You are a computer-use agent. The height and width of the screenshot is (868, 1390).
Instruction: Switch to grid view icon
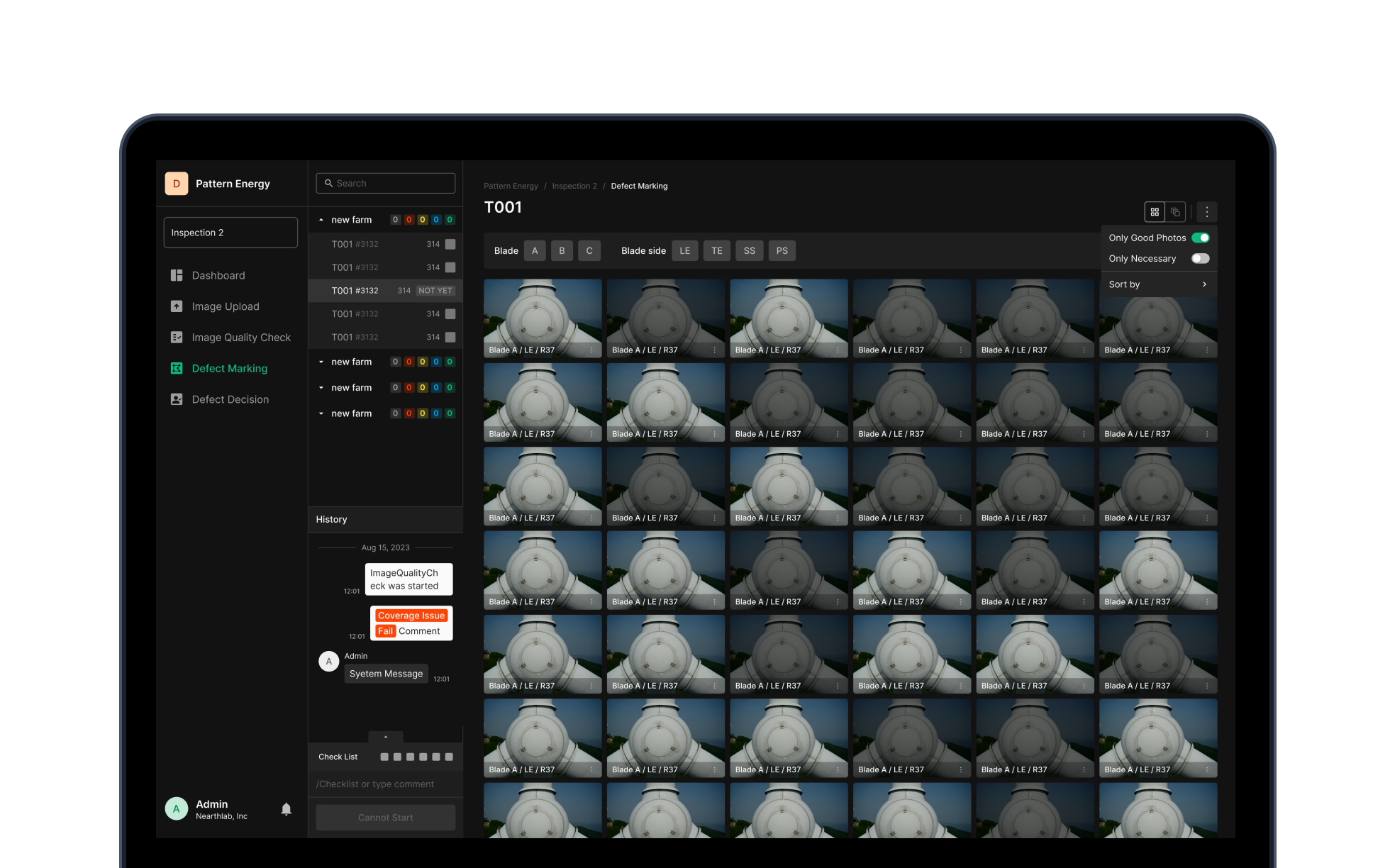tap(1155, 212)
